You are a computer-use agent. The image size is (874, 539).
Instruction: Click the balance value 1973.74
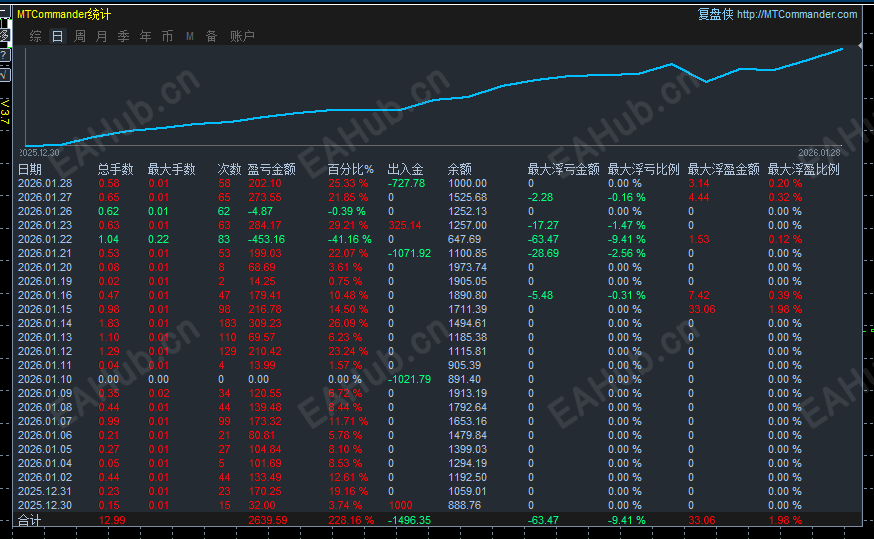(x=468, y=267)
